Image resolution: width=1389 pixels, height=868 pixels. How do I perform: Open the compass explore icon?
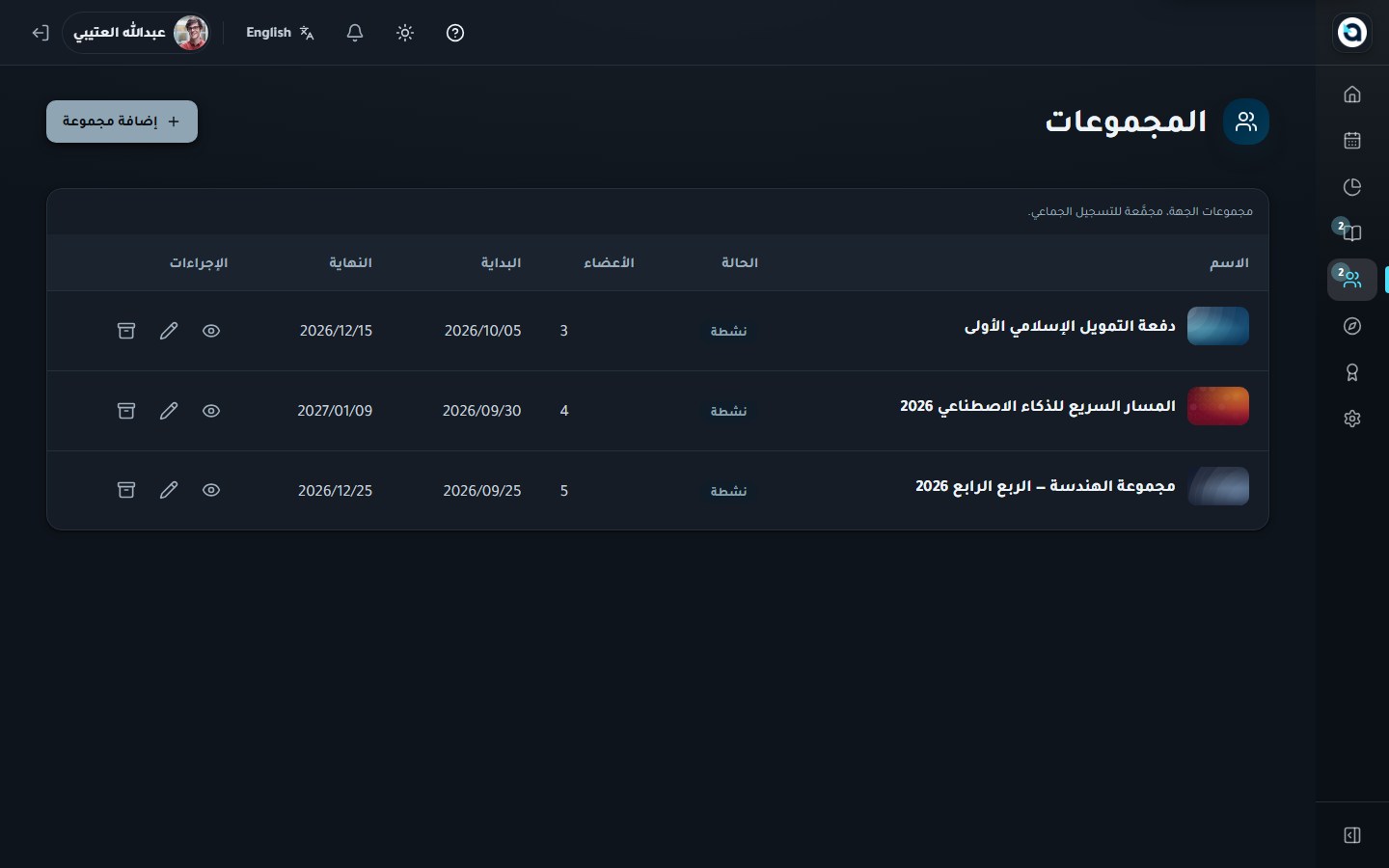[x=1352, y=326]
